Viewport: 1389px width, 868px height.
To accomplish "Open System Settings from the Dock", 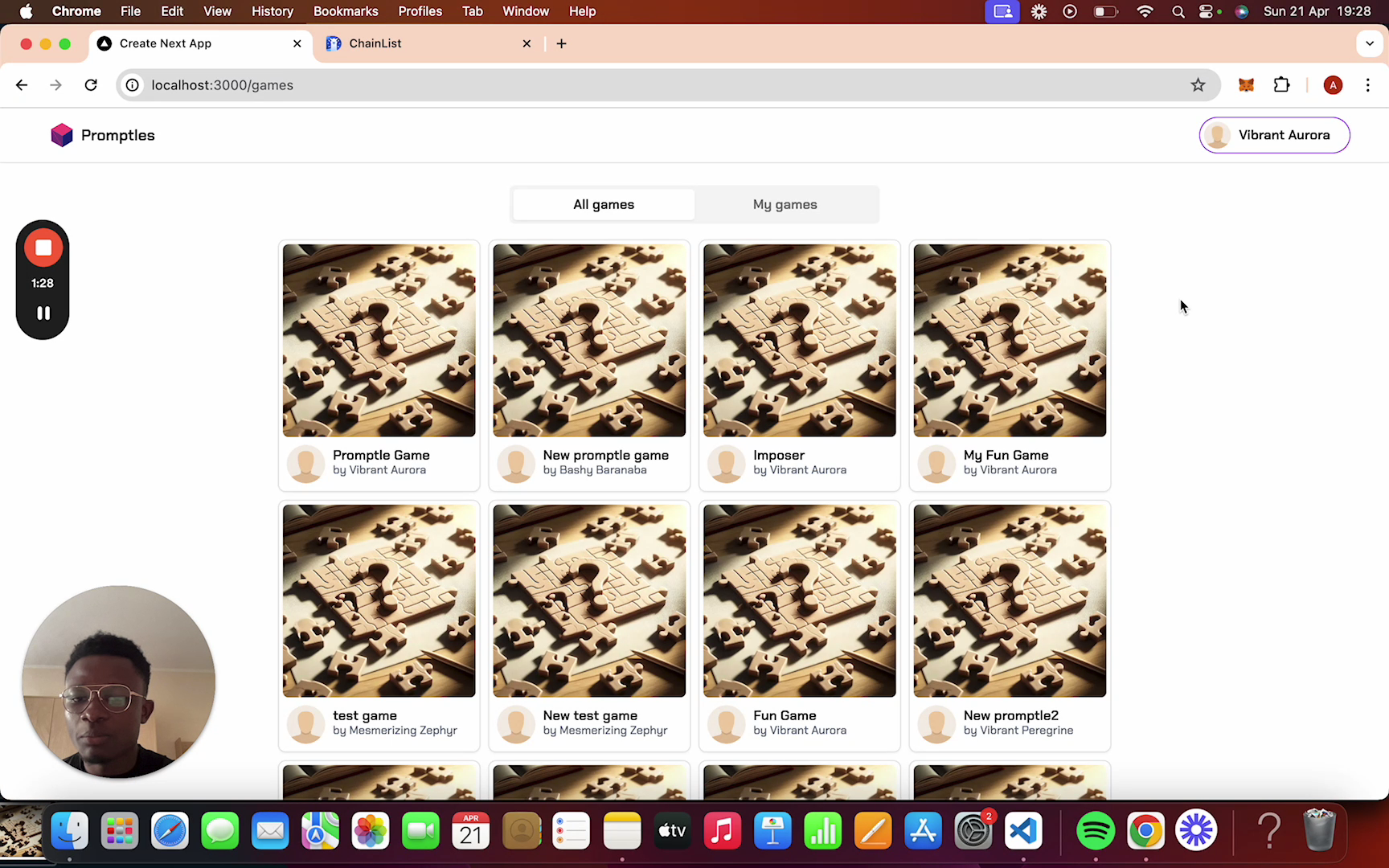I will coord(973,830).
